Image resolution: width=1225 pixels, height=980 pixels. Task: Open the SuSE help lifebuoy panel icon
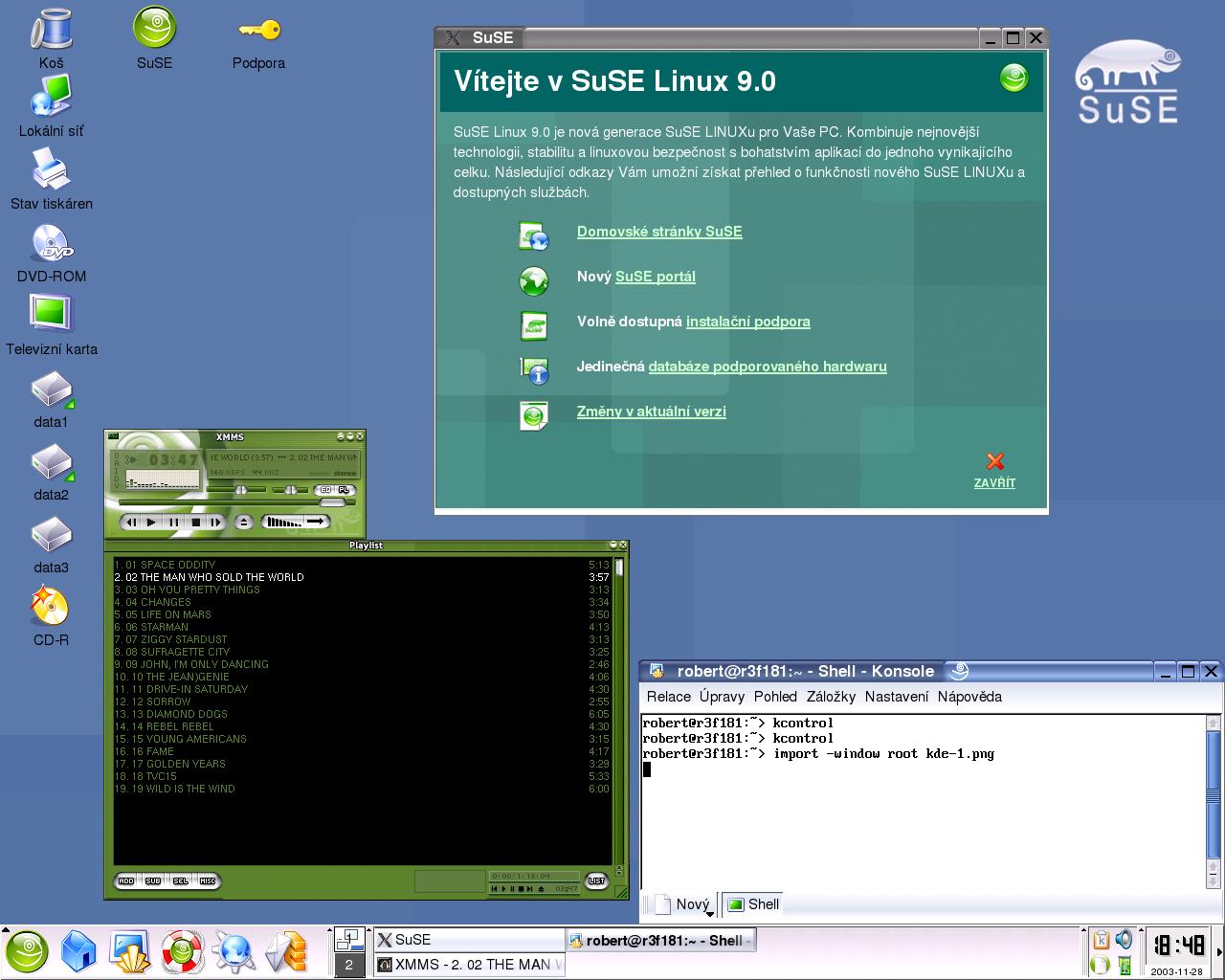(181, 952)
